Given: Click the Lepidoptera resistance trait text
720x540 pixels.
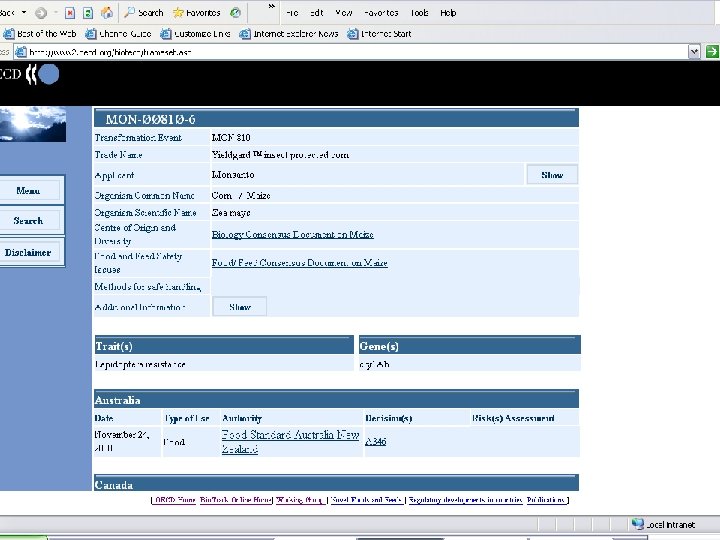Looking at the screenshot, I should click(x=140, y=364).
